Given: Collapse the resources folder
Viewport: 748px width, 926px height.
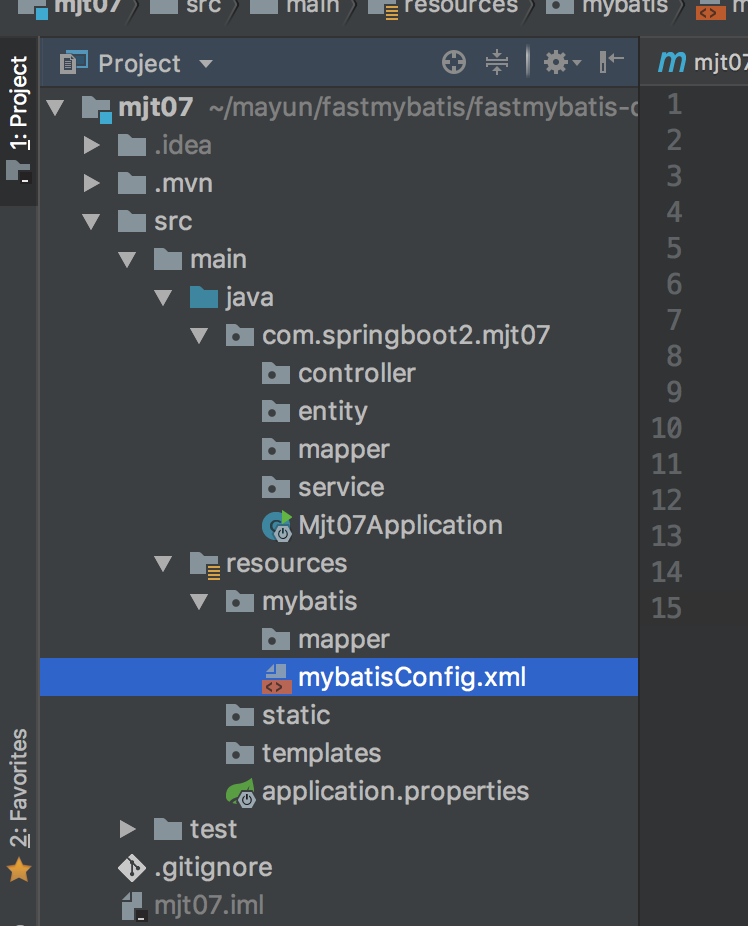Looking at the screenshot, I should 165,564.
